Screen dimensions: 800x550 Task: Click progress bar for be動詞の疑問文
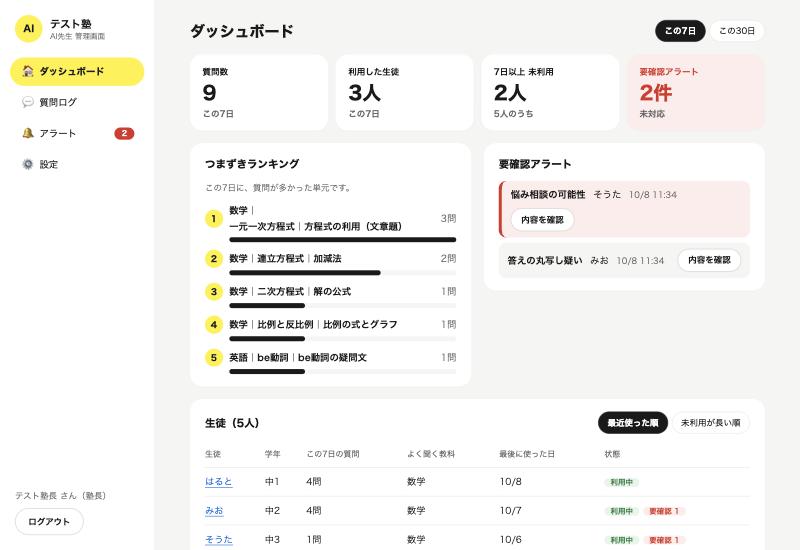point(342,372)
